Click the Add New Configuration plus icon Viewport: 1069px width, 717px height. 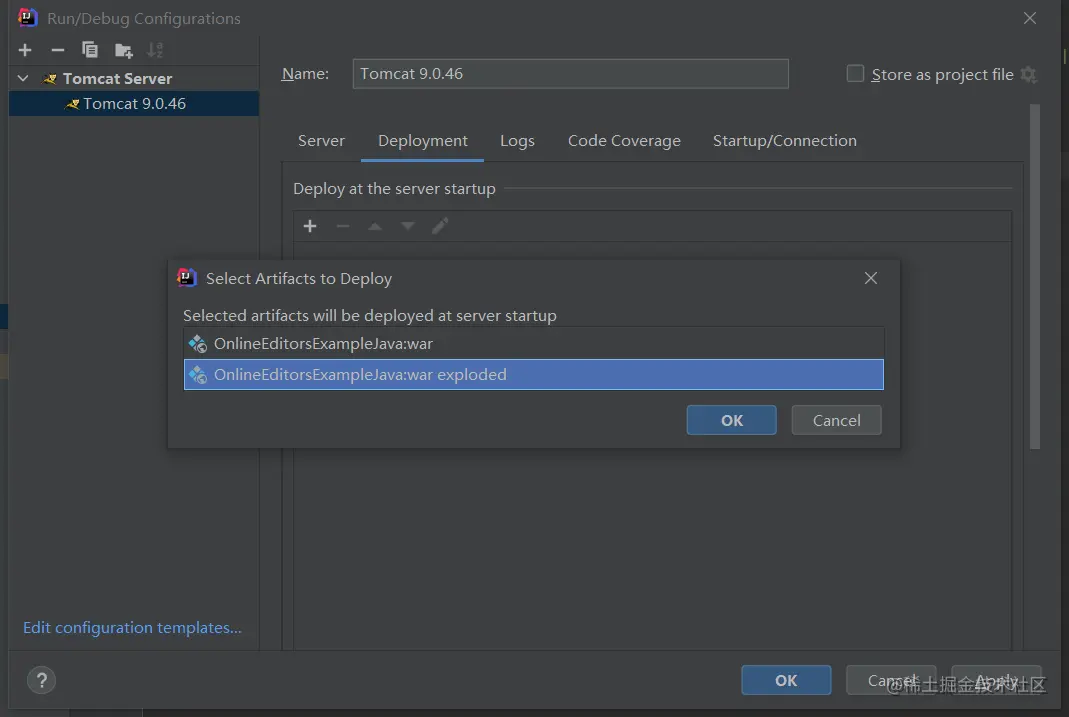[25, 50]
